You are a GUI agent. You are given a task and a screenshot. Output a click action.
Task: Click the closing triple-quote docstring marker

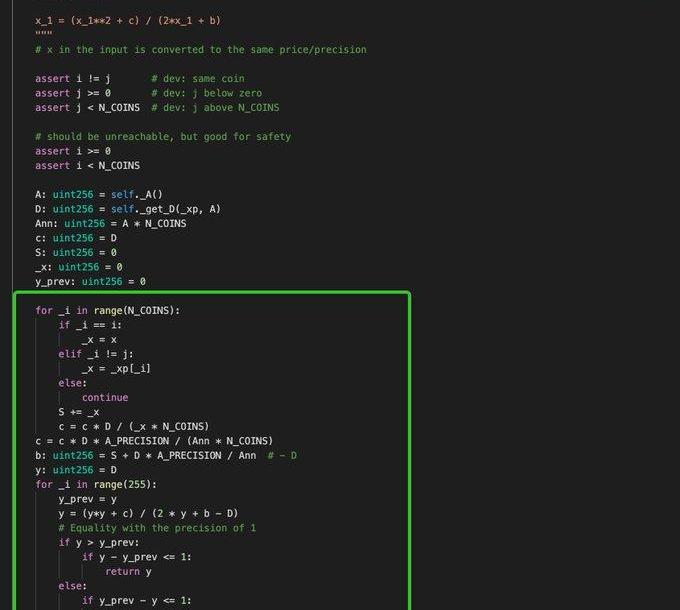tap(43, 34)
